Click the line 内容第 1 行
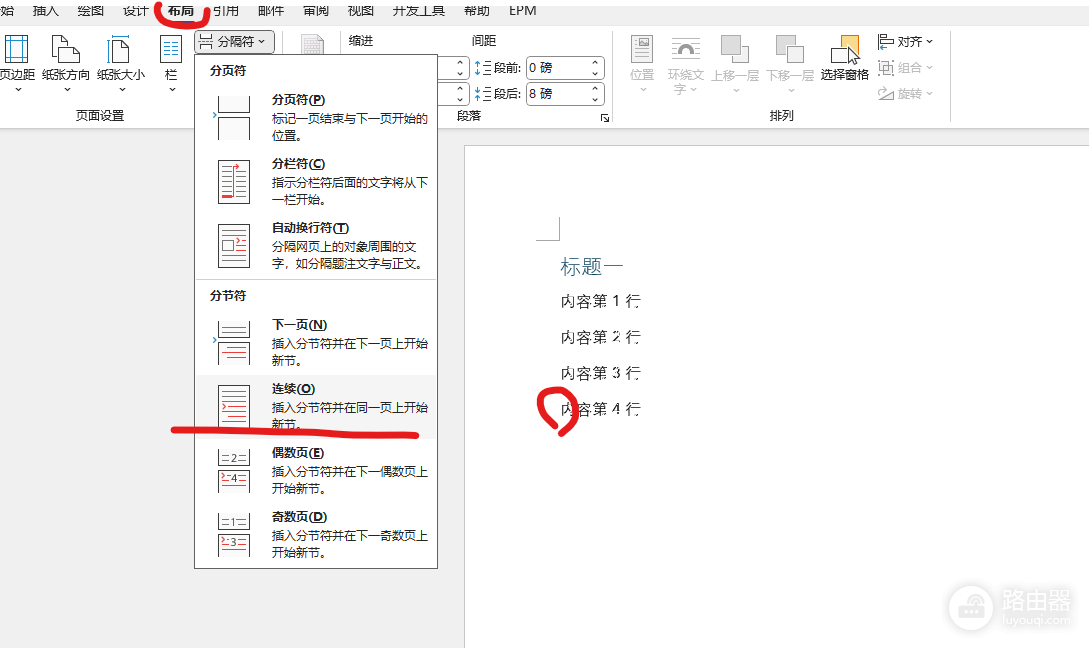Viewport: 1089px width, 648px height. click(x=601, y=301)
